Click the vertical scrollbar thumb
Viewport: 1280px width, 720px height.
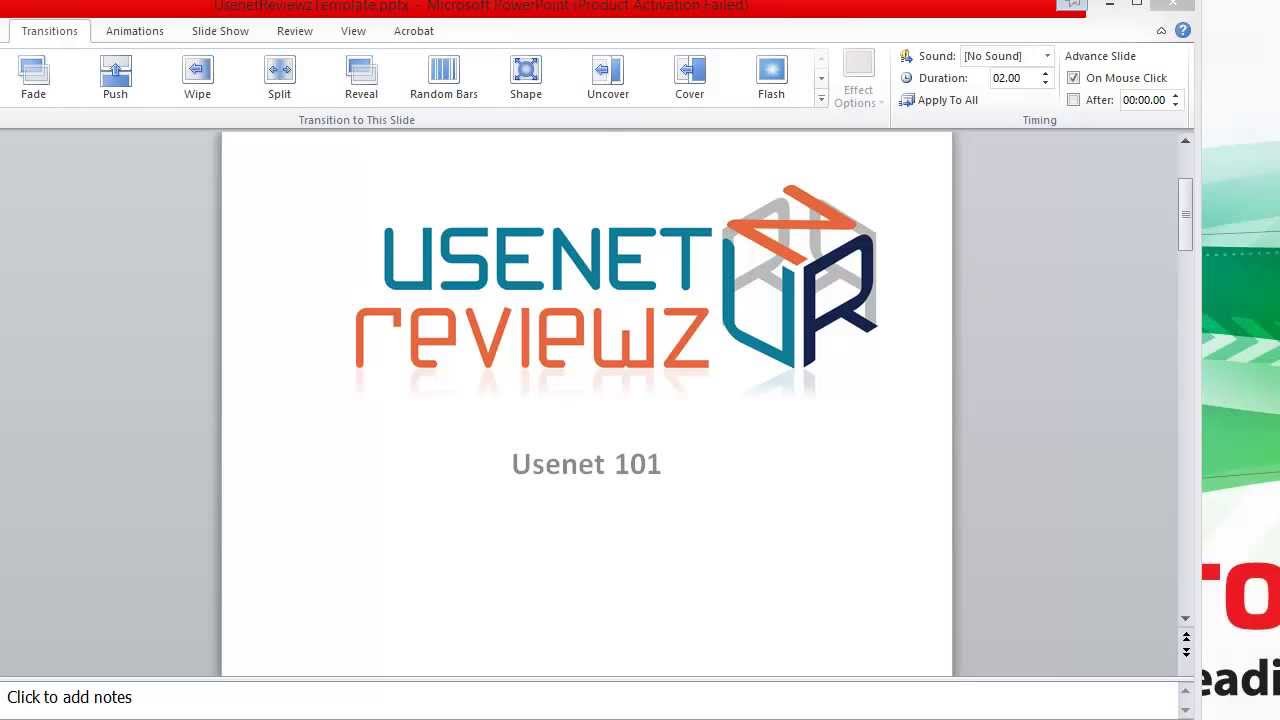tap(1186, 214)
